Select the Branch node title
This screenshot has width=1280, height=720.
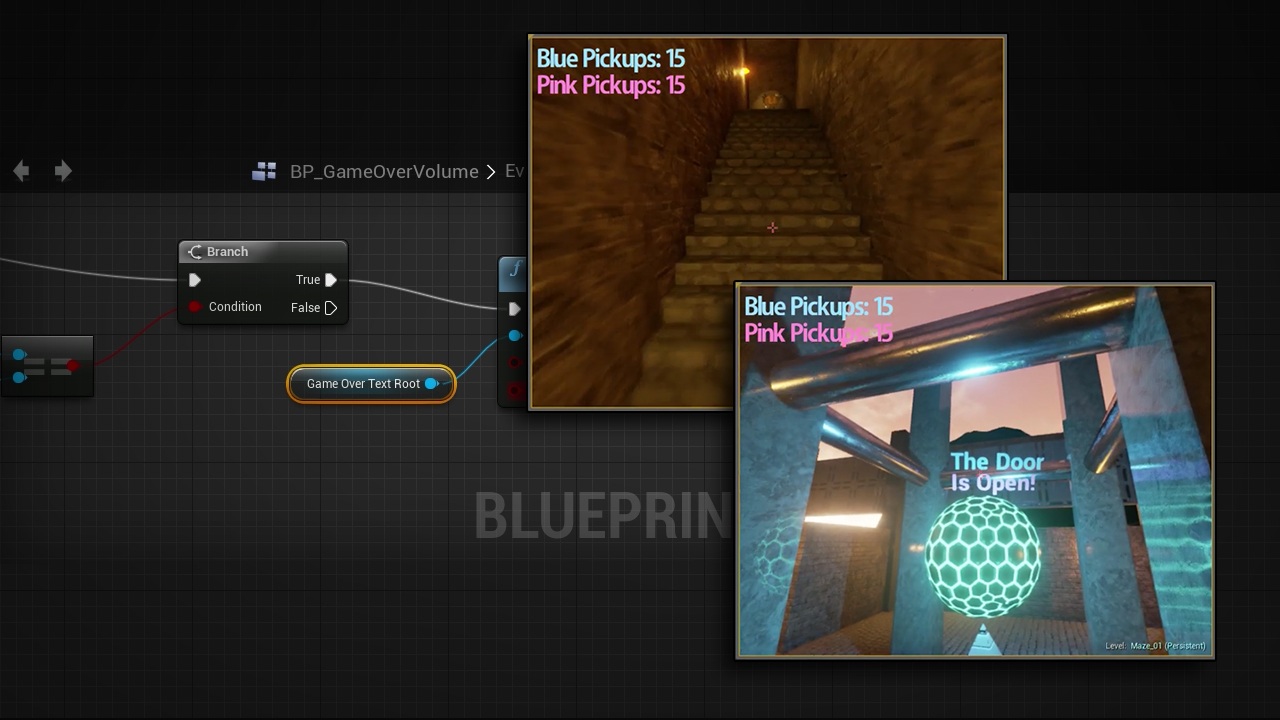tap(228, 252)
